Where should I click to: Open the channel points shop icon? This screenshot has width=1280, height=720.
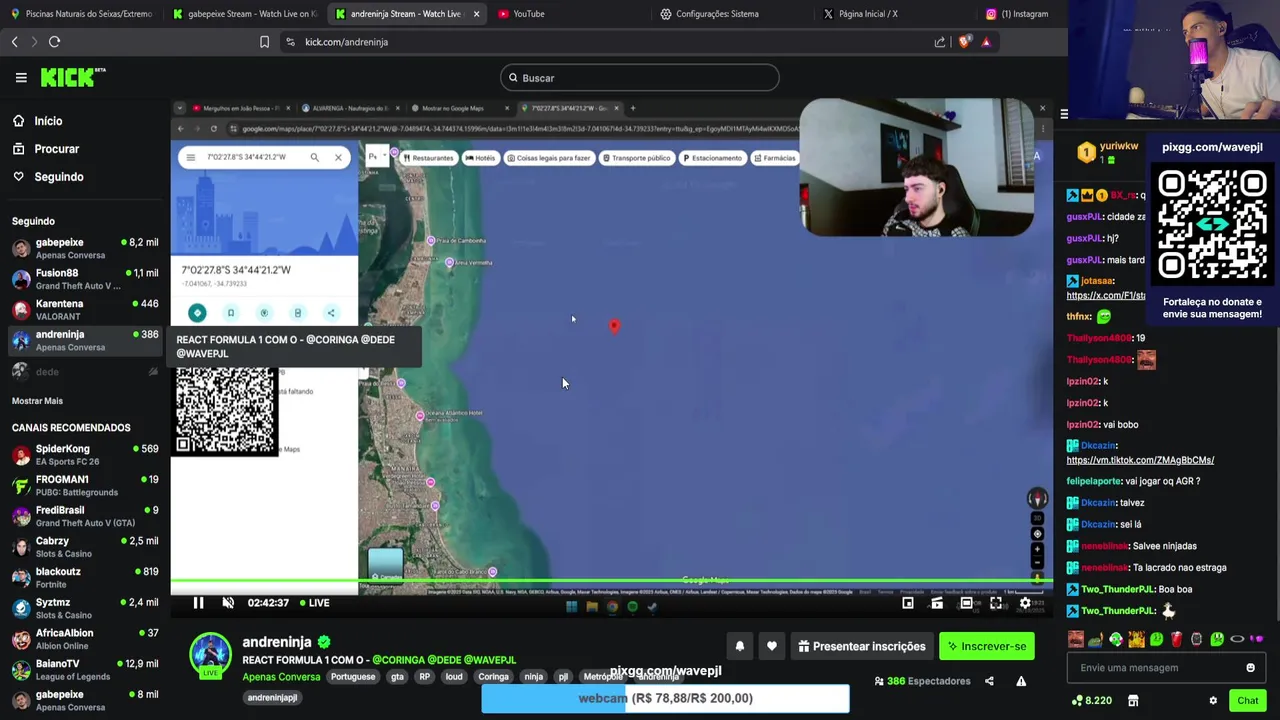click(1133, 701)
